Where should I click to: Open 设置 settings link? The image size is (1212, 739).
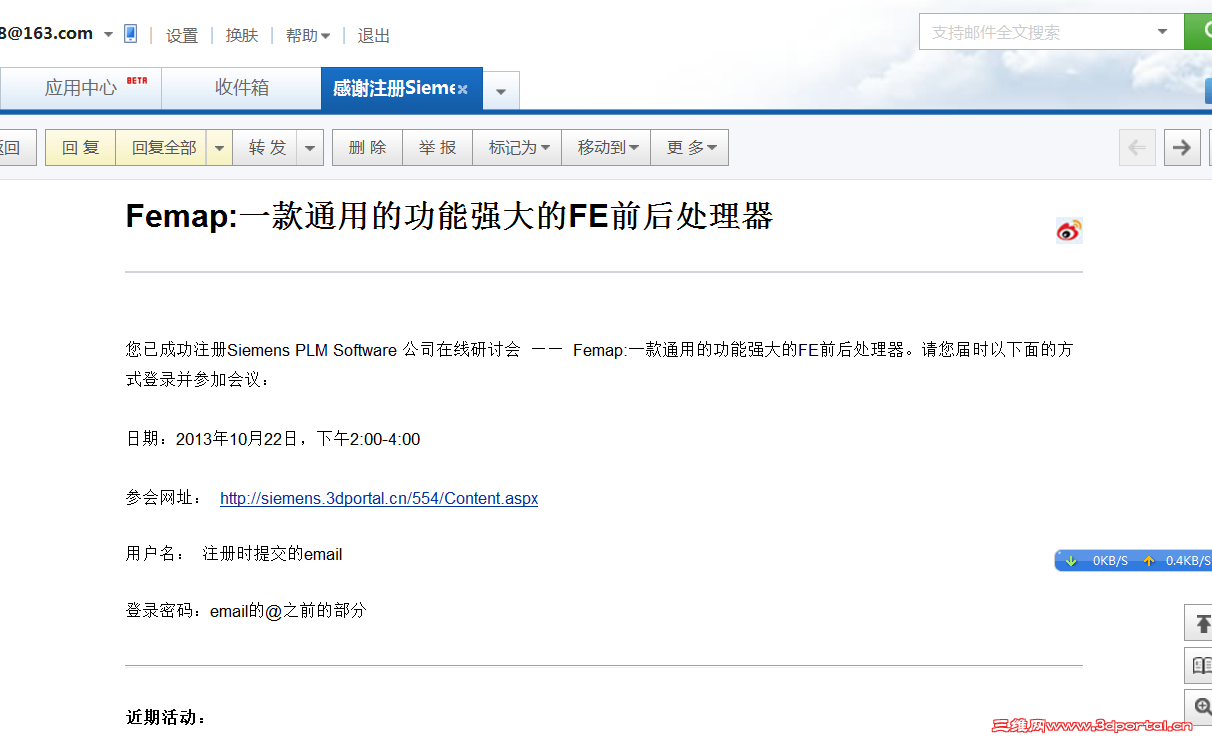pyautogui.click(x=182, y=36)
